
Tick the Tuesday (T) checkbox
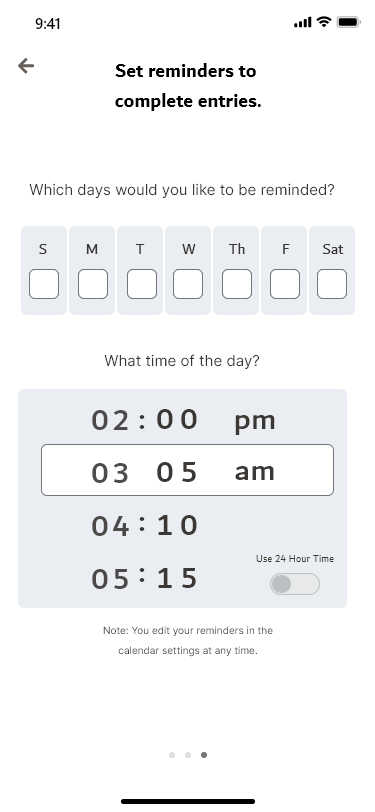point(142,284)
